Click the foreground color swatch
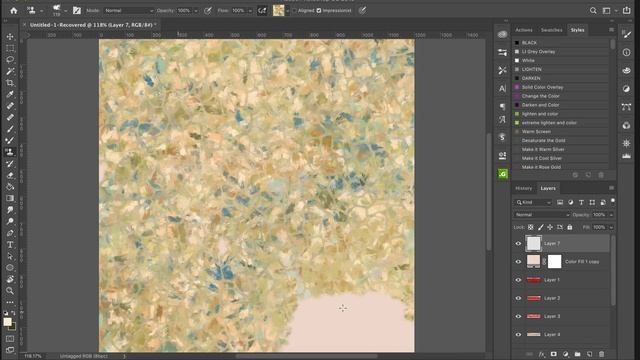 (x=7, y=322)
